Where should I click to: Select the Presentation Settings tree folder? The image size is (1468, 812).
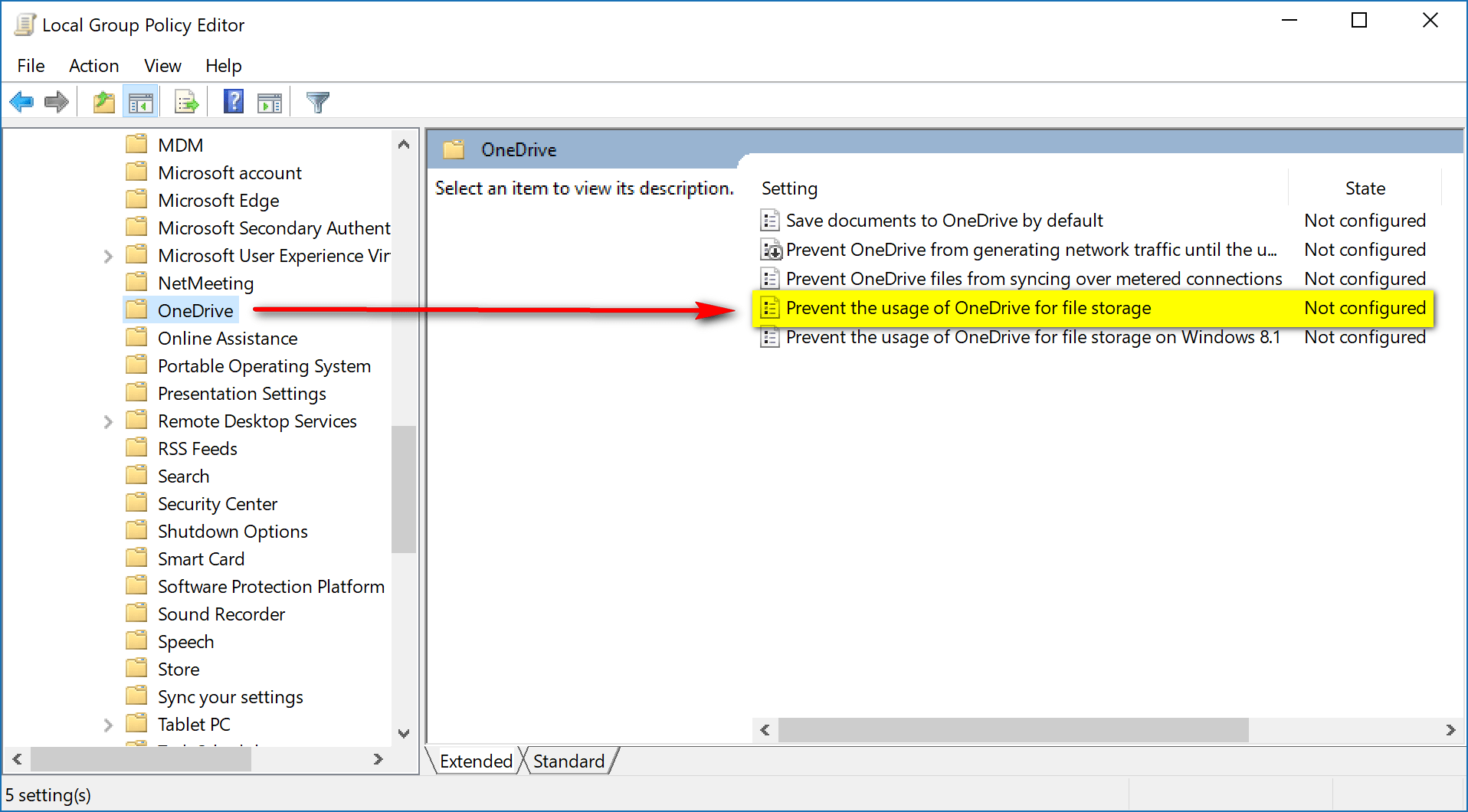click(242, 394)
